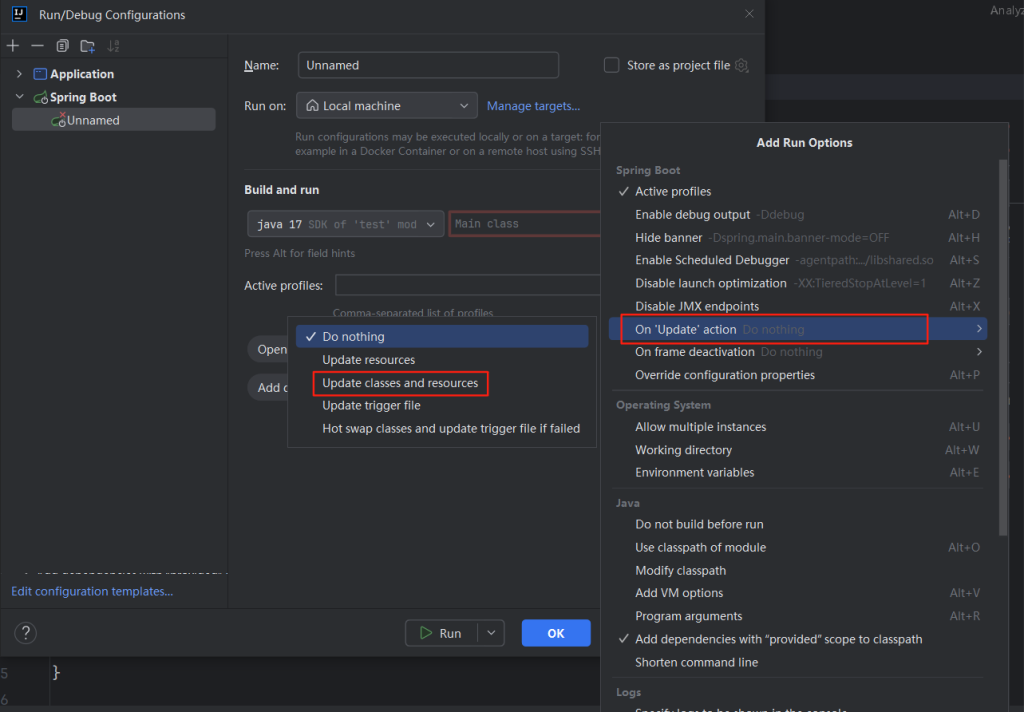Choose Update trigger file option
This screenshot has width=1024, height=712.
pyautogui.click(x=442, y=406)
